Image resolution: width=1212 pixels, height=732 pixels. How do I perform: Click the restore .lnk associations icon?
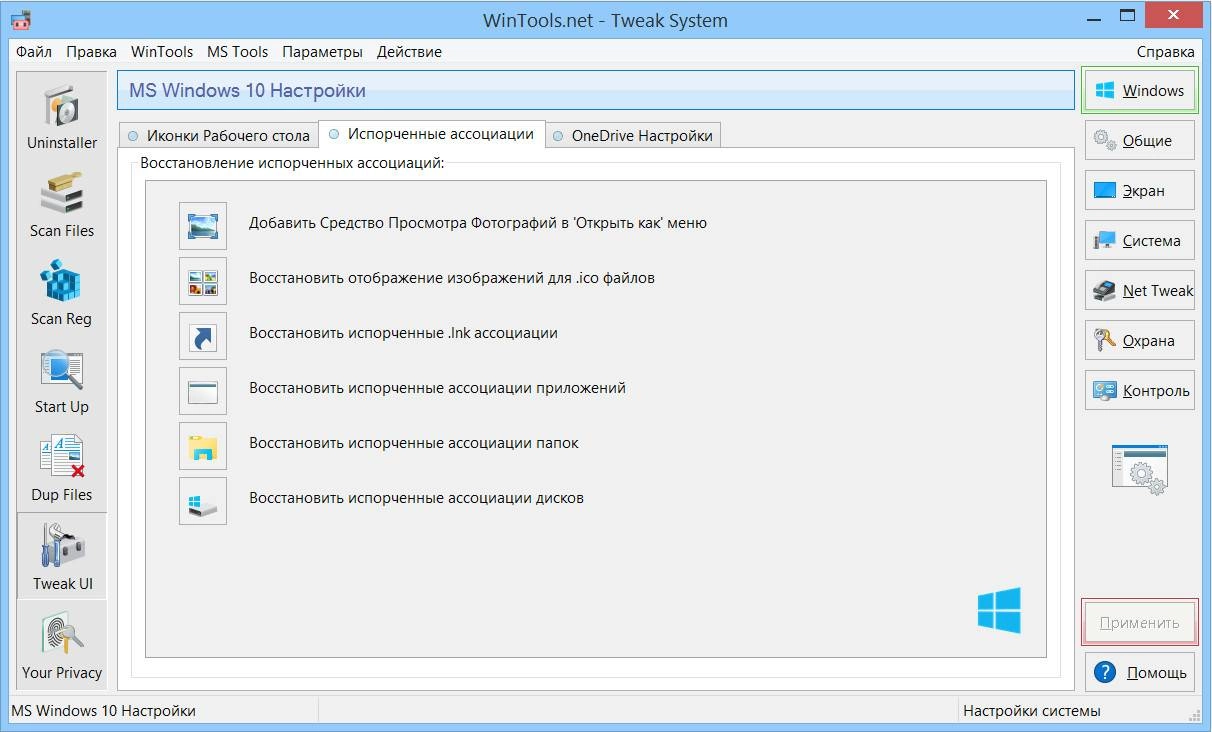(203, 335)
